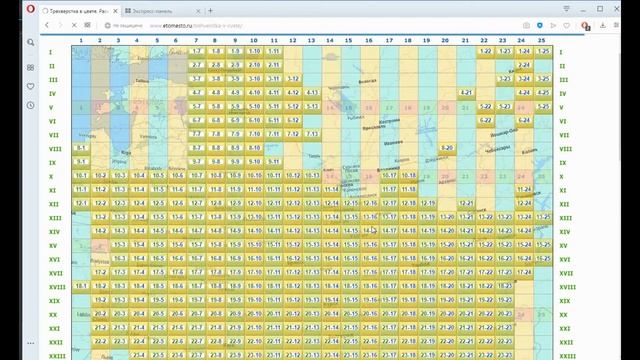Image resolution: width=640 pixels, height=360 pixels.
Task: Open map sheet 10-18
Action: coord(409,176)
